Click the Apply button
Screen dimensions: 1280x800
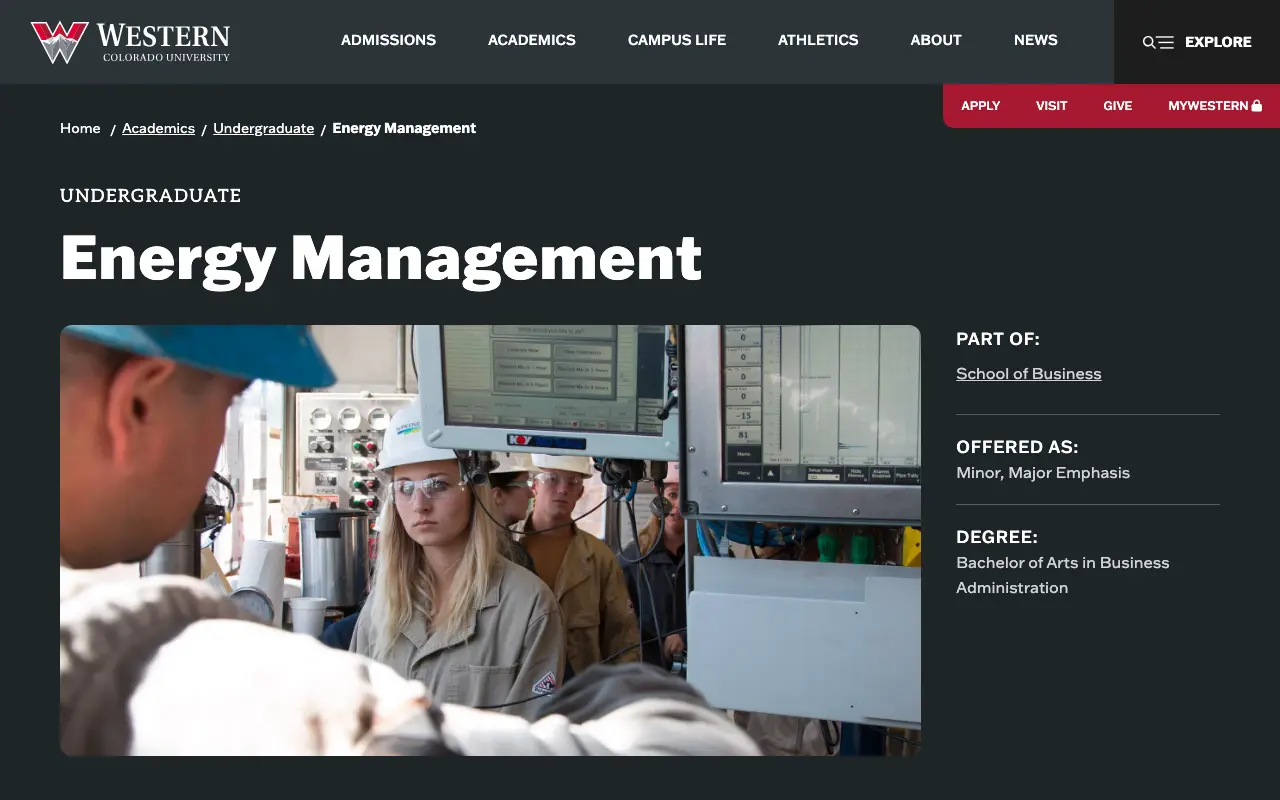[981, 106]
